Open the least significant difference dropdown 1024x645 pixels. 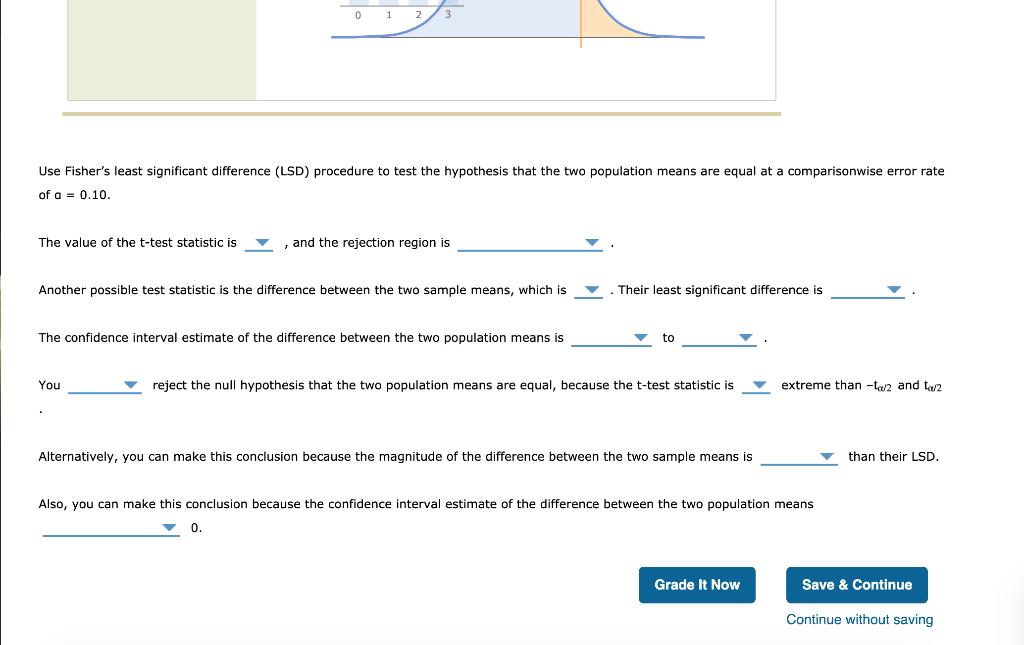click(895, 290)
